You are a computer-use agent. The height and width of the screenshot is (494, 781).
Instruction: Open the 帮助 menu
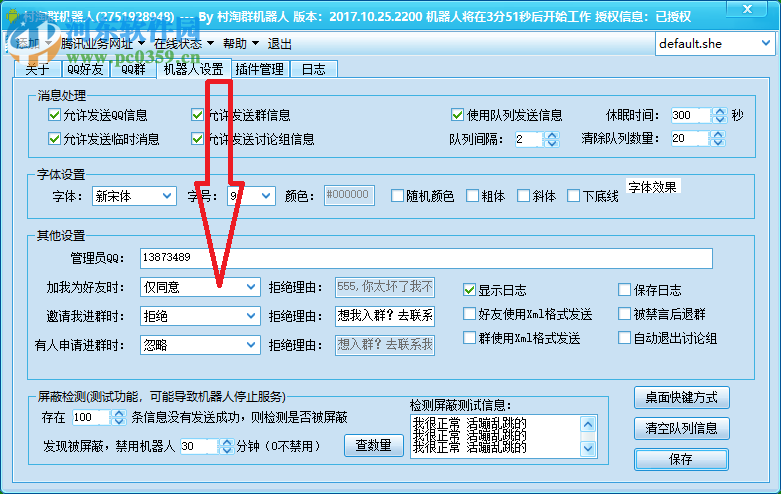[241, 44]
